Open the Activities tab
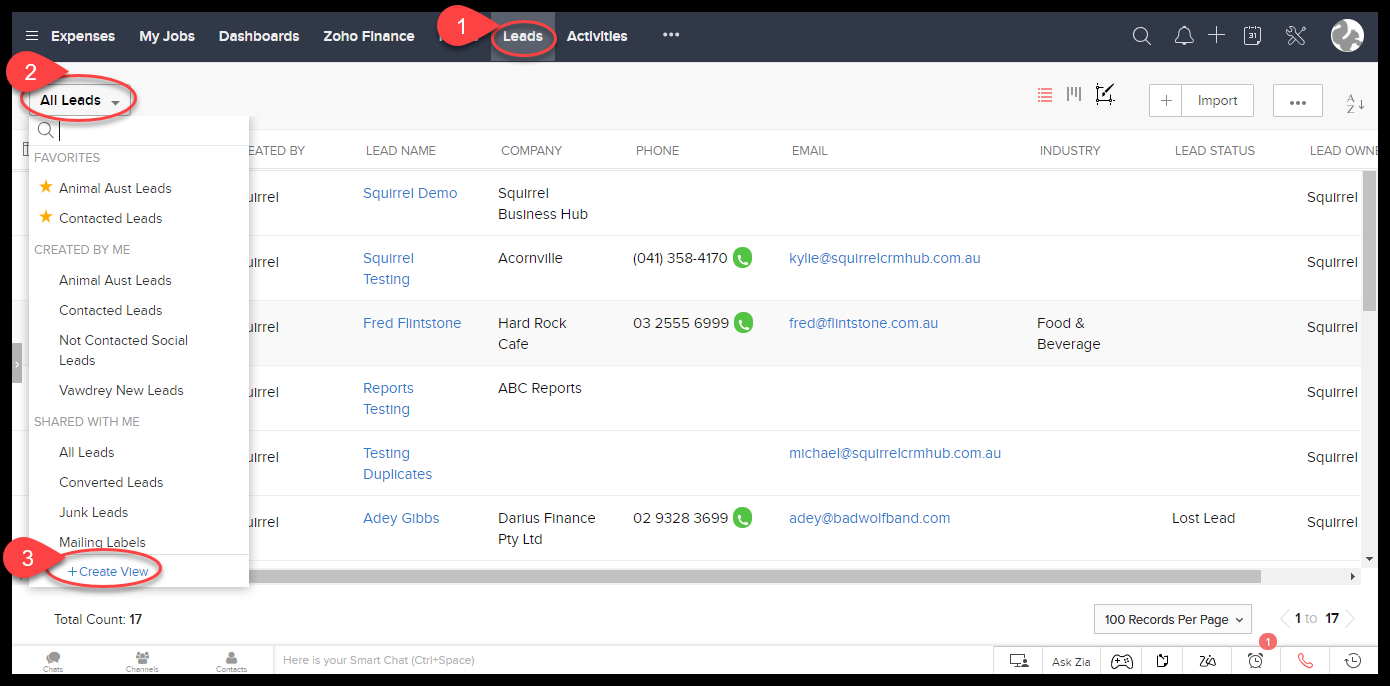 pyautogui.click(x=597, y=36)
